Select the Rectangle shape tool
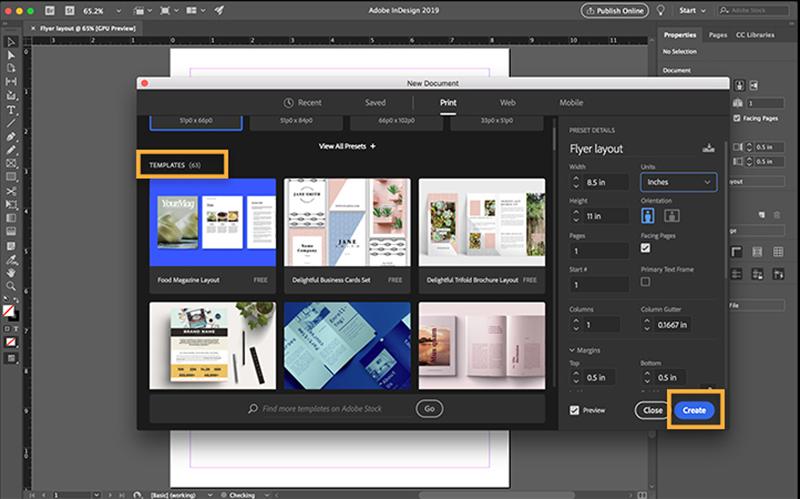 tap(11, 177)
